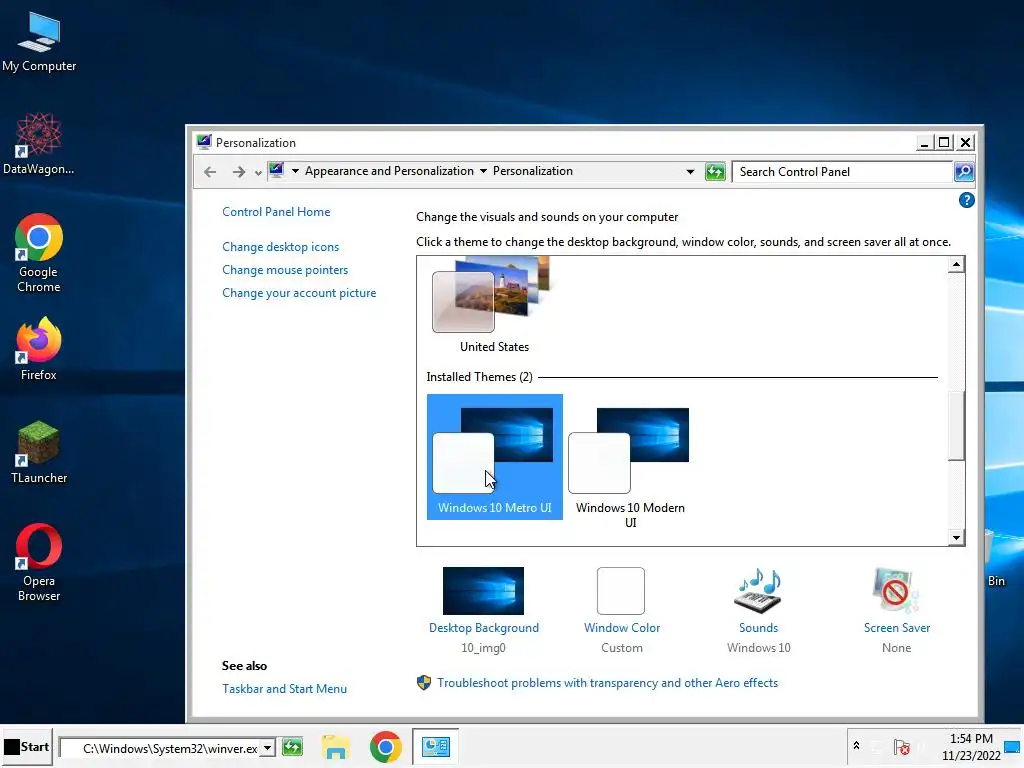This screenshot has height=768, width=1024.
Task: Open File Explorer from the taskbar
Action: click(x=336, y=747)
